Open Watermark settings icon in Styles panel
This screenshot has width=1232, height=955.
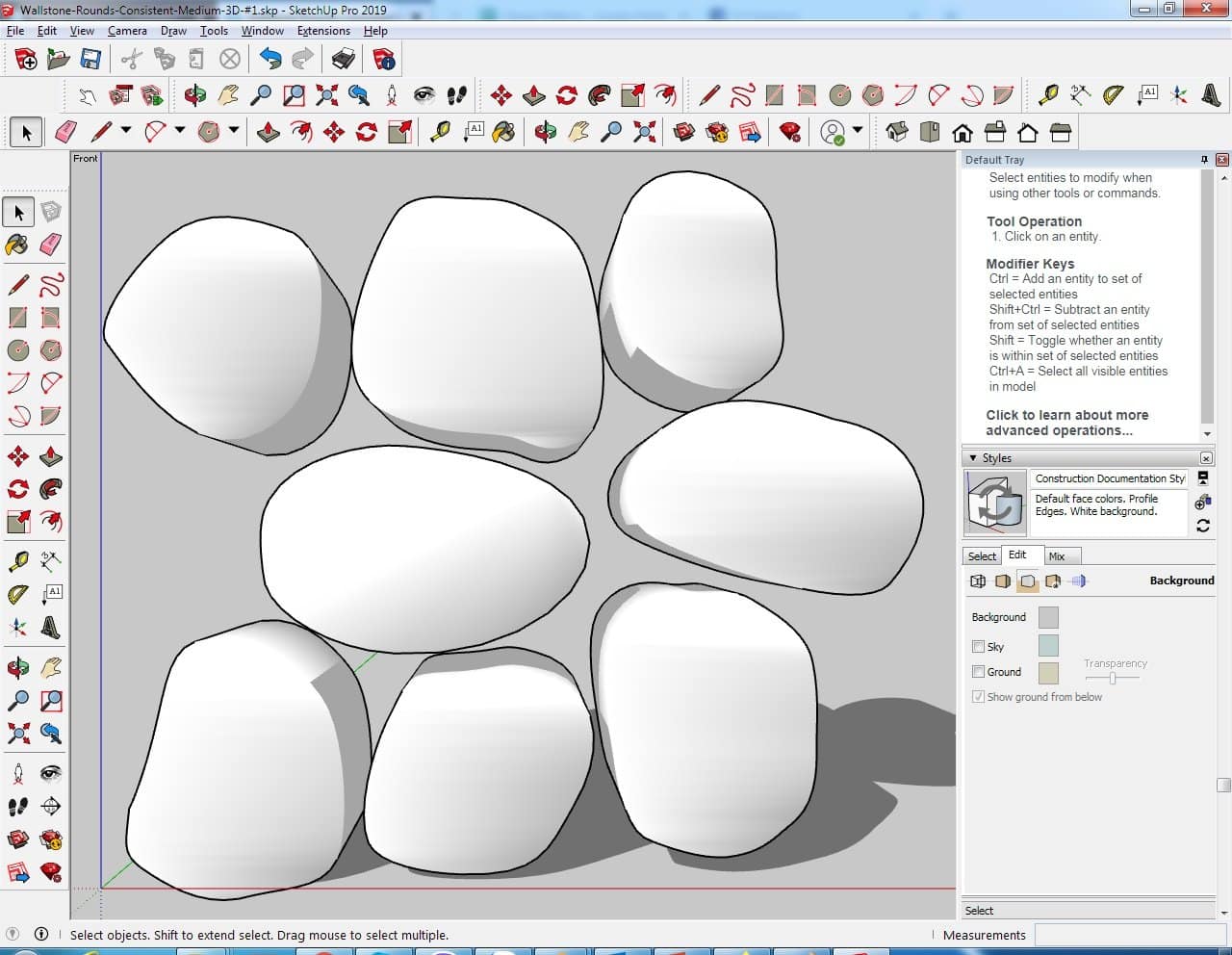(1053, 581)
